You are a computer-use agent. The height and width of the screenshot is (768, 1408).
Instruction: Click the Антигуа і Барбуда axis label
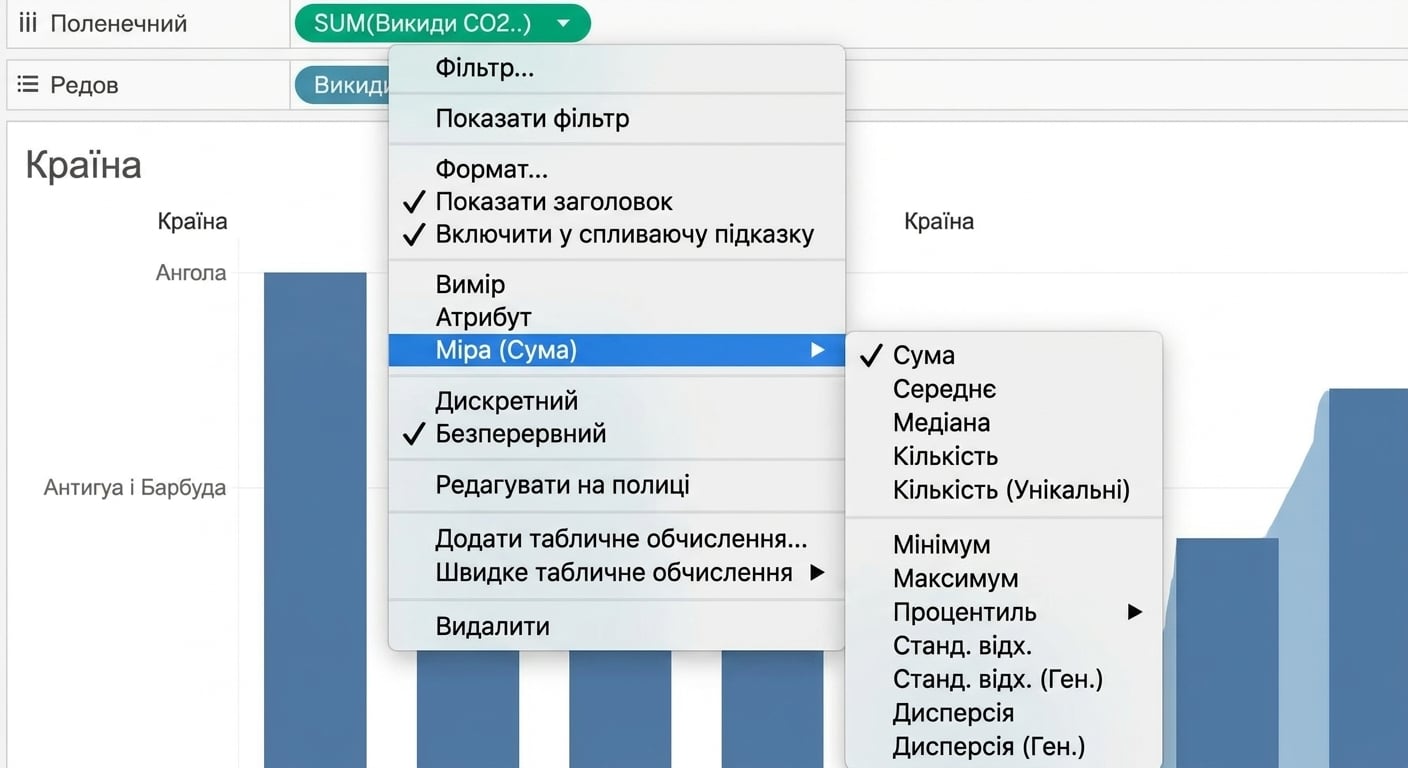click(x=135, y=488)
